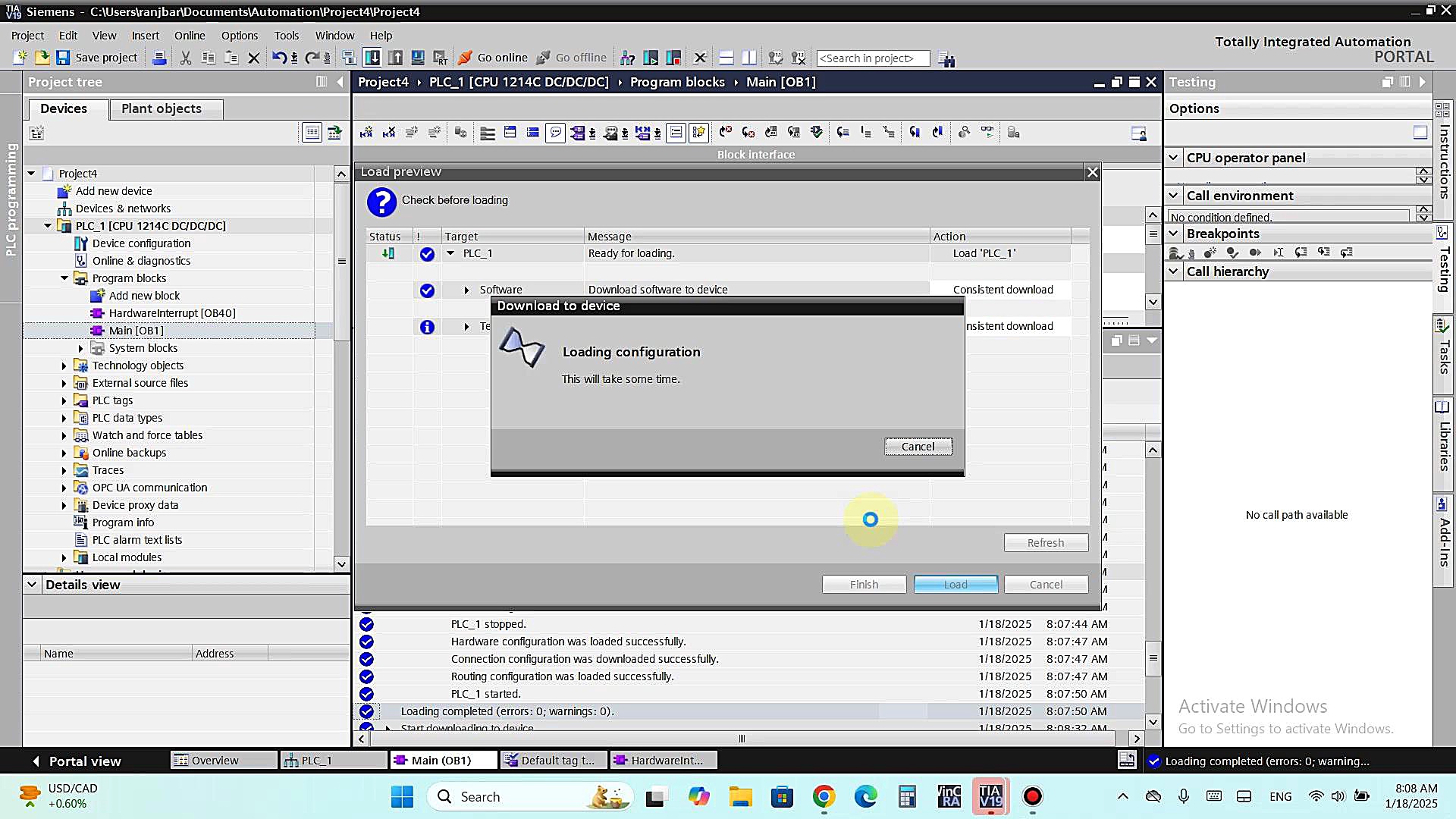Click the Cut scissors icon
This screenshot has height=819, width=1456.
tap(186, 58)
